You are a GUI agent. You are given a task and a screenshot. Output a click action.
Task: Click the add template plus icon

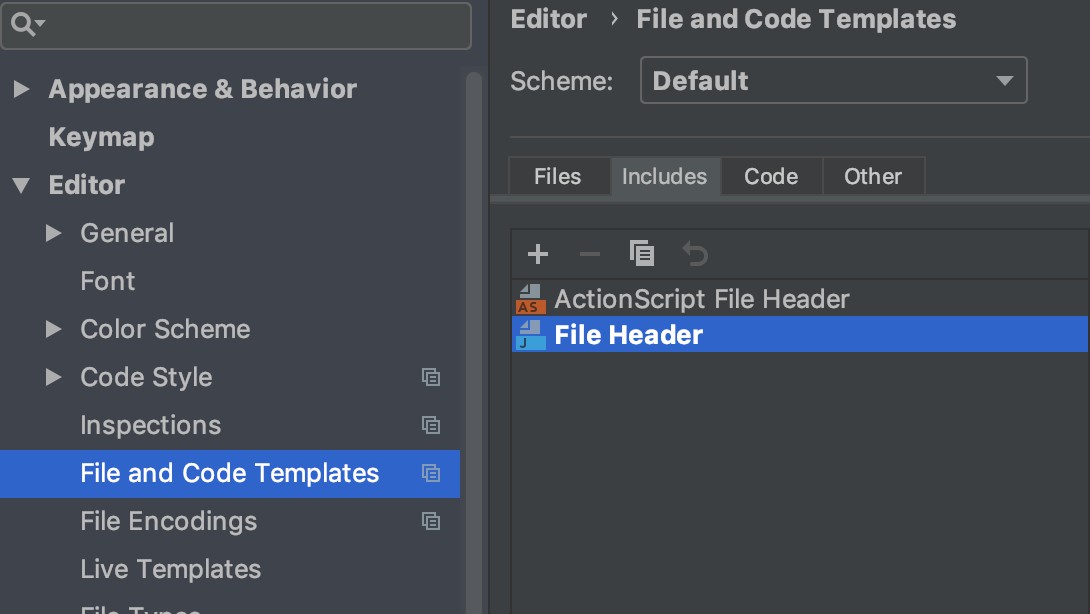pyautogui.click(x=538, y=254)
